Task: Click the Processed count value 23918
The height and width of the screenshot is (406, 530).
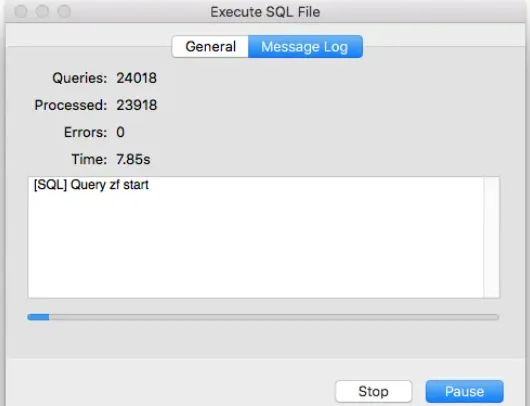Action: coord(137,105)
